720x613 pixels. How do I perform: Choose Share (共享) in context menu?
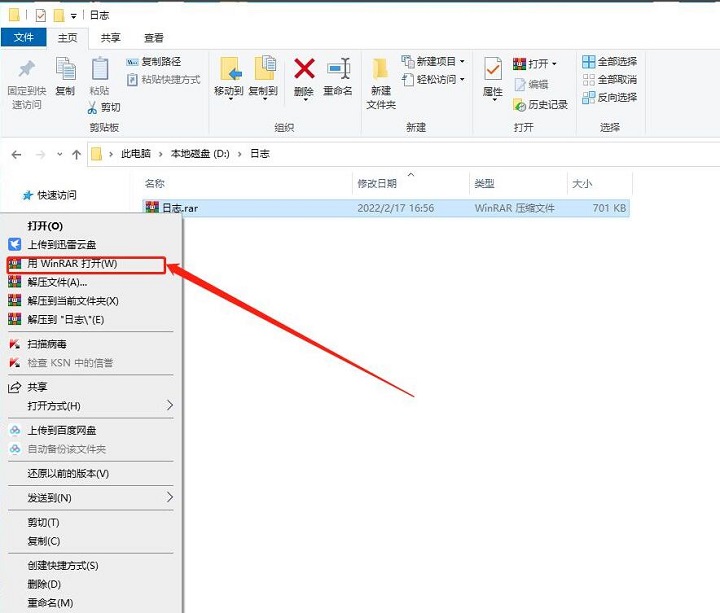click(x=91, y=387)
